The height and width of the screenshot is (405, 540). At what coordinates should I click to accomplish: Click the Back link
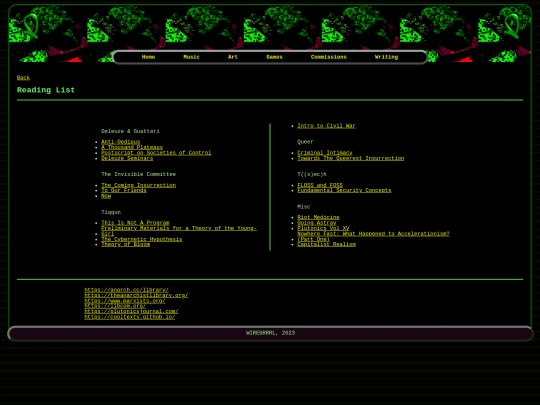(23, 78)
